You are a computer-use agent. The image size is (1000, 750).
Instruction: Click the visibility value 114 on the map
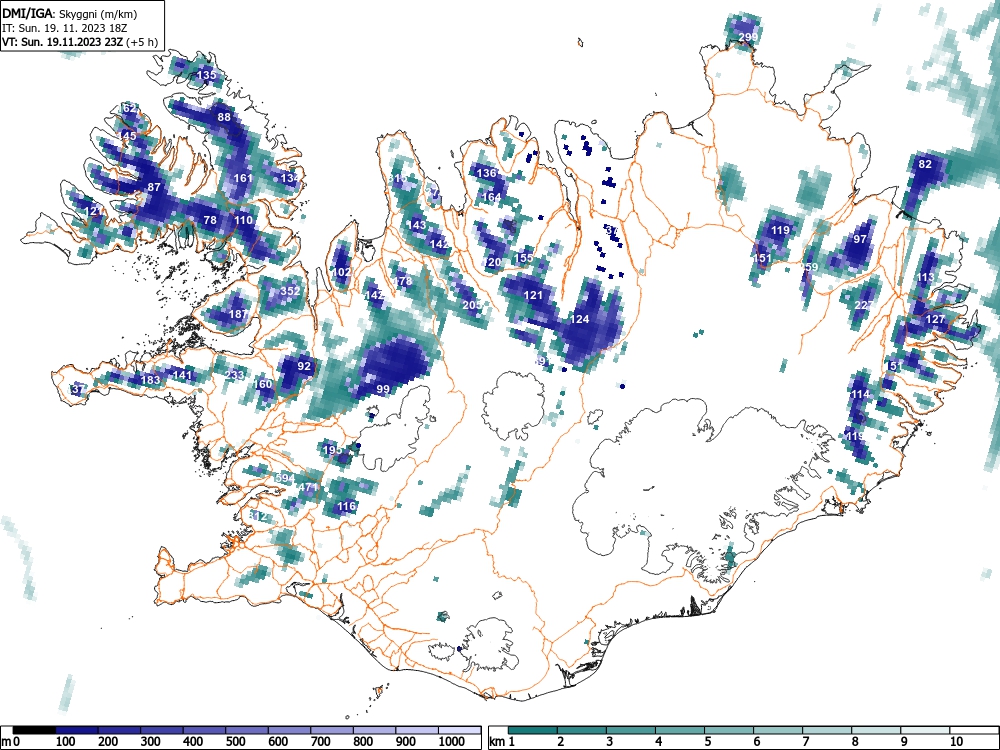coord(860,394)
